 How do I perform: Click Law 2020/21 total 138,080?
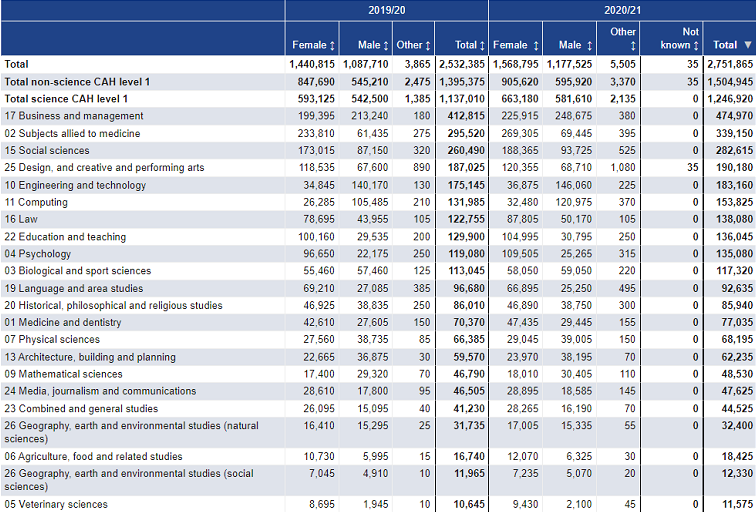pos(734,219)
